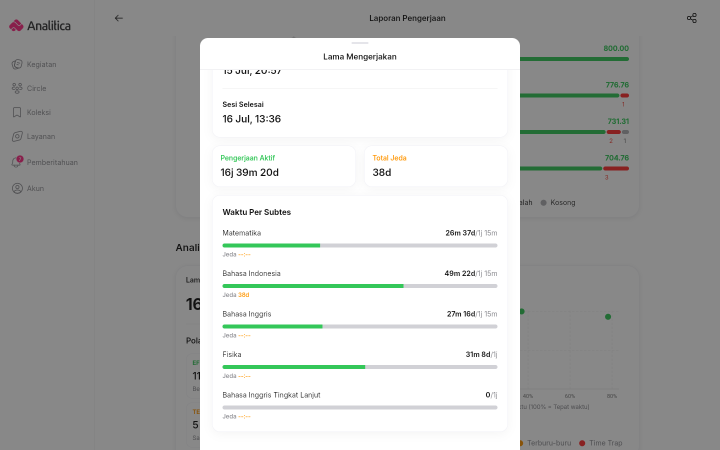The height and width of the screenshot is (450, 720).
Task: Click the Fisika progress bar
Action: click(x=360, y=367)
